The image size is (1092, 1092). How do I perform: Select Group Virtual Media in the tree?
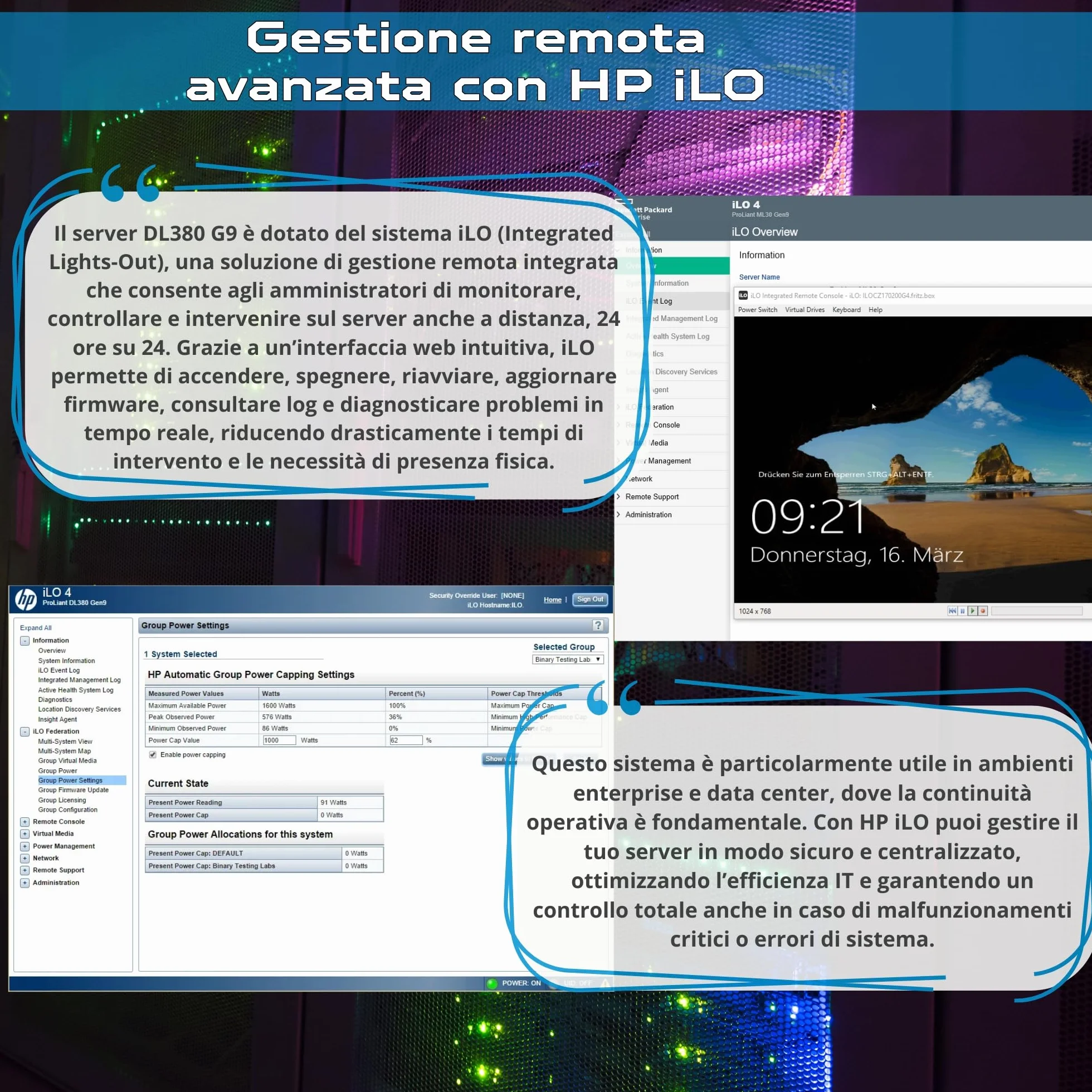(x=67, y=761)
